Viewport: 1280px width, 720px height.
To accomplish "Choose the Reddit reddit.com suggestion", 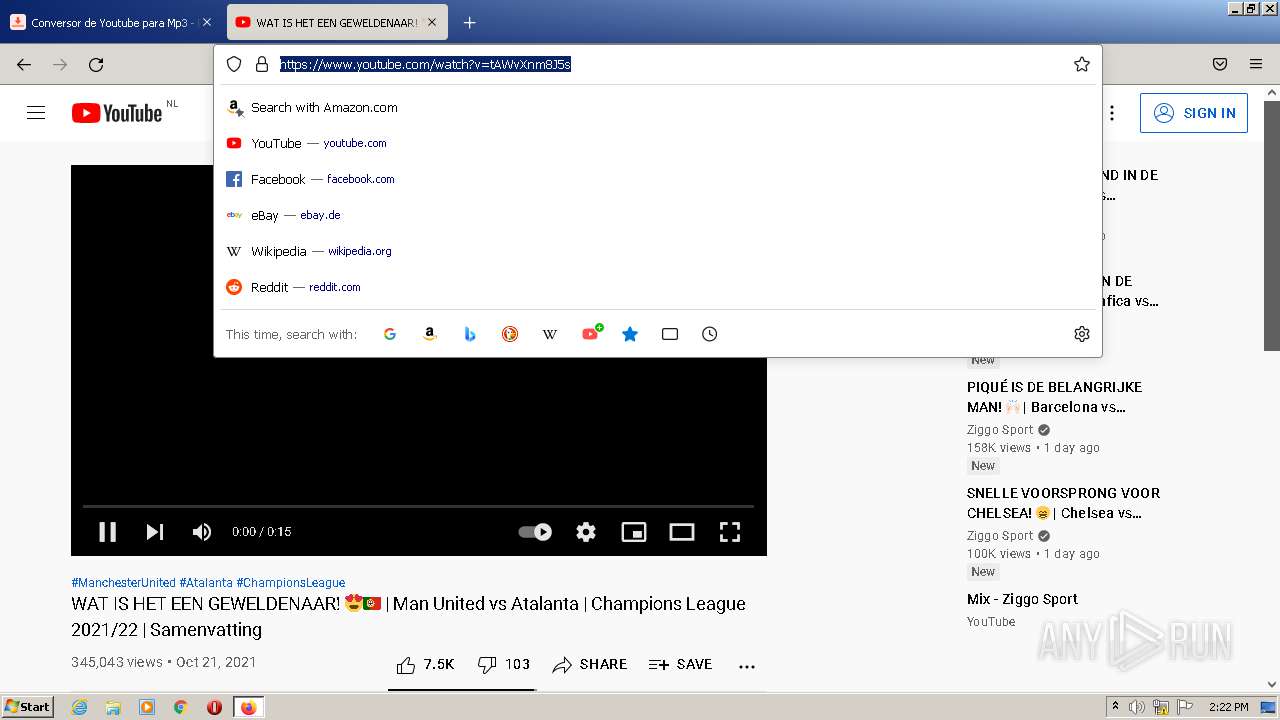I will pyautogui.click(x=658, y=287).
